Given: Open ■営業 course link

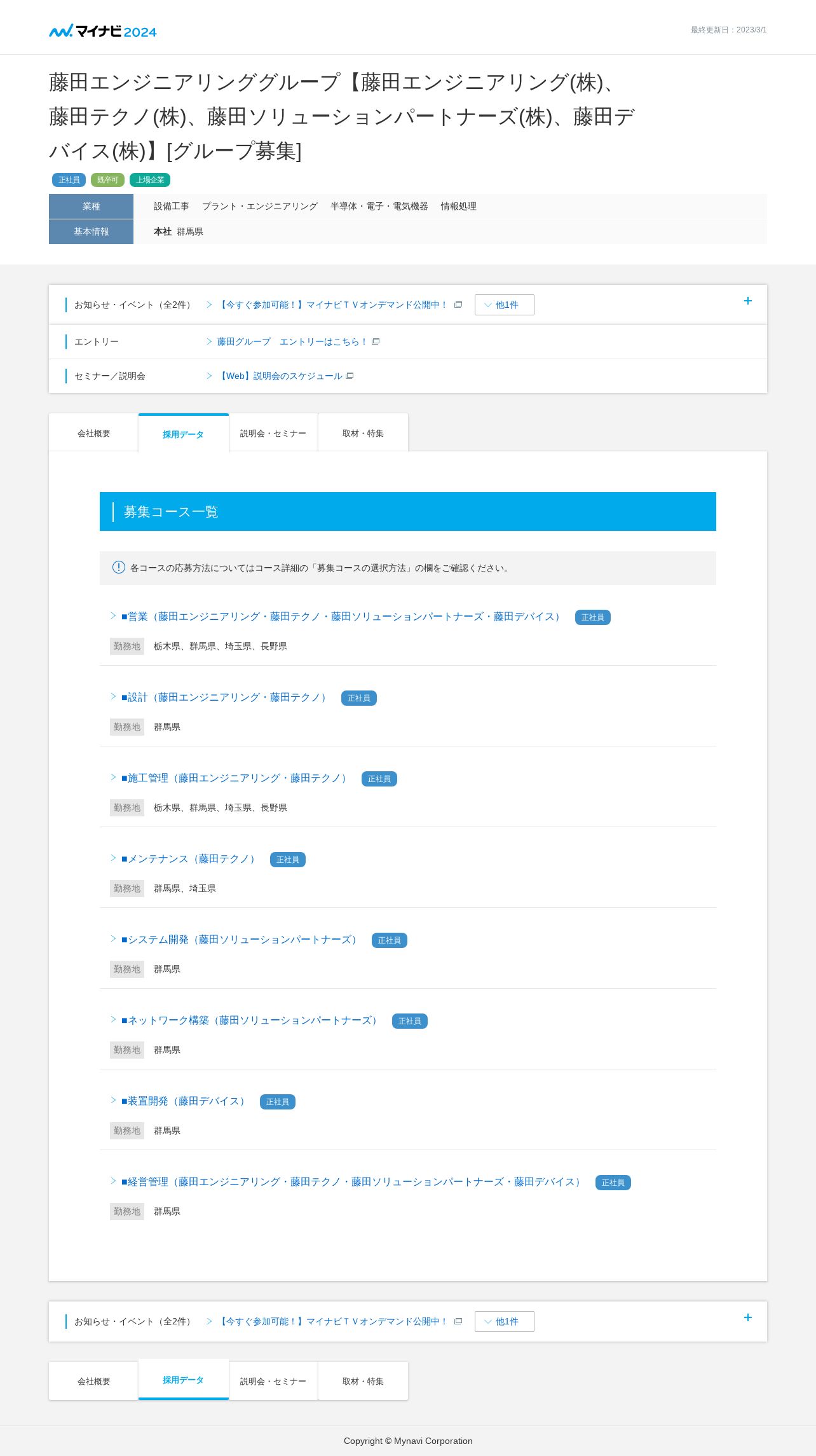Looking at the screenshot, I should point(342,617).
